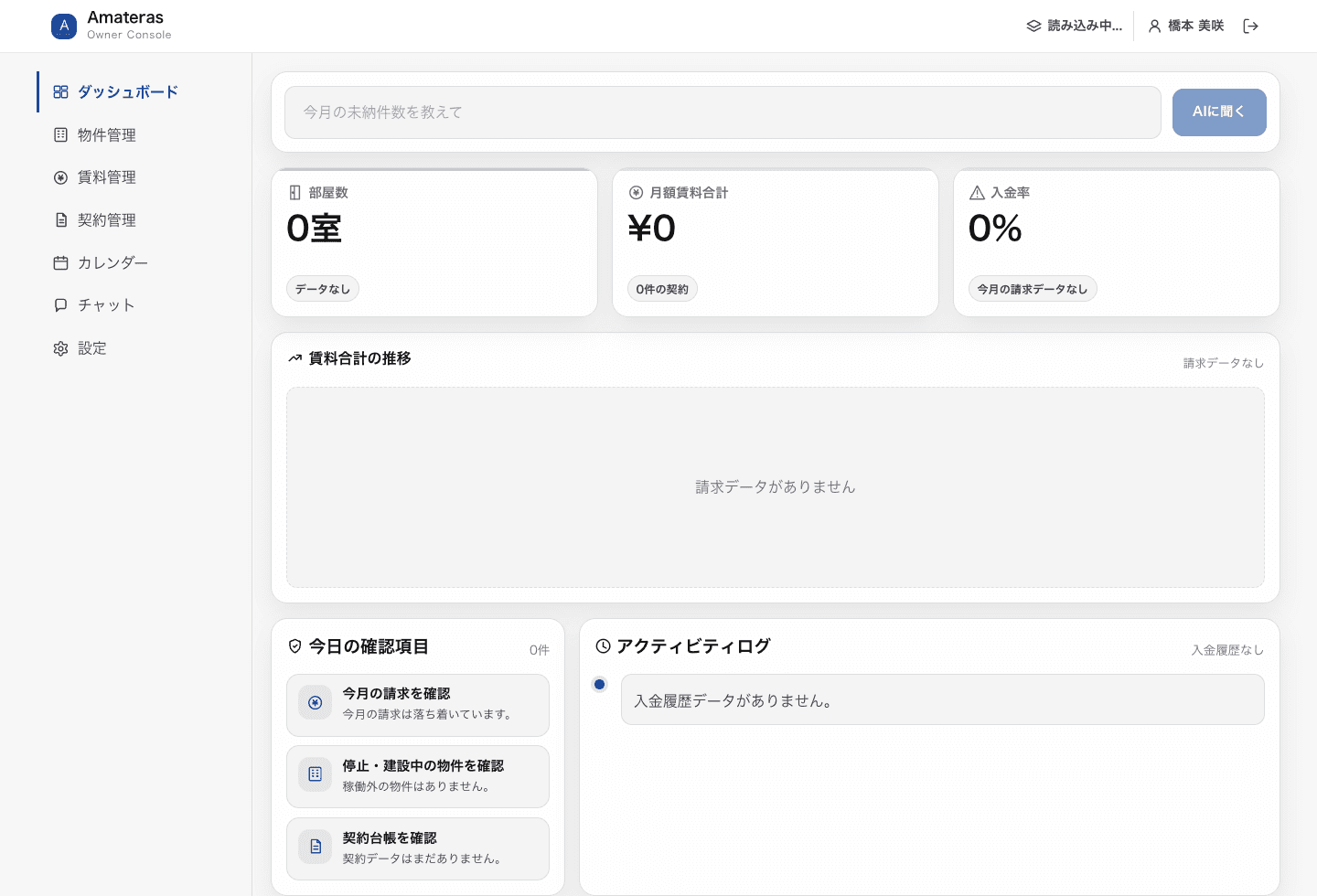Screen dimensions: 1317x896
Task: Click the 請求データなし label in chart header
Action: point(1224,363)
